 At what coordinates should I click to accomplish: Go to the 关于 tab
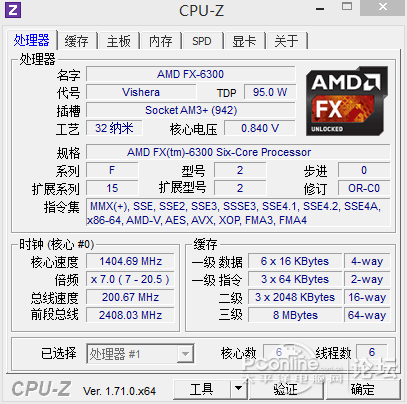pos(286,41)
